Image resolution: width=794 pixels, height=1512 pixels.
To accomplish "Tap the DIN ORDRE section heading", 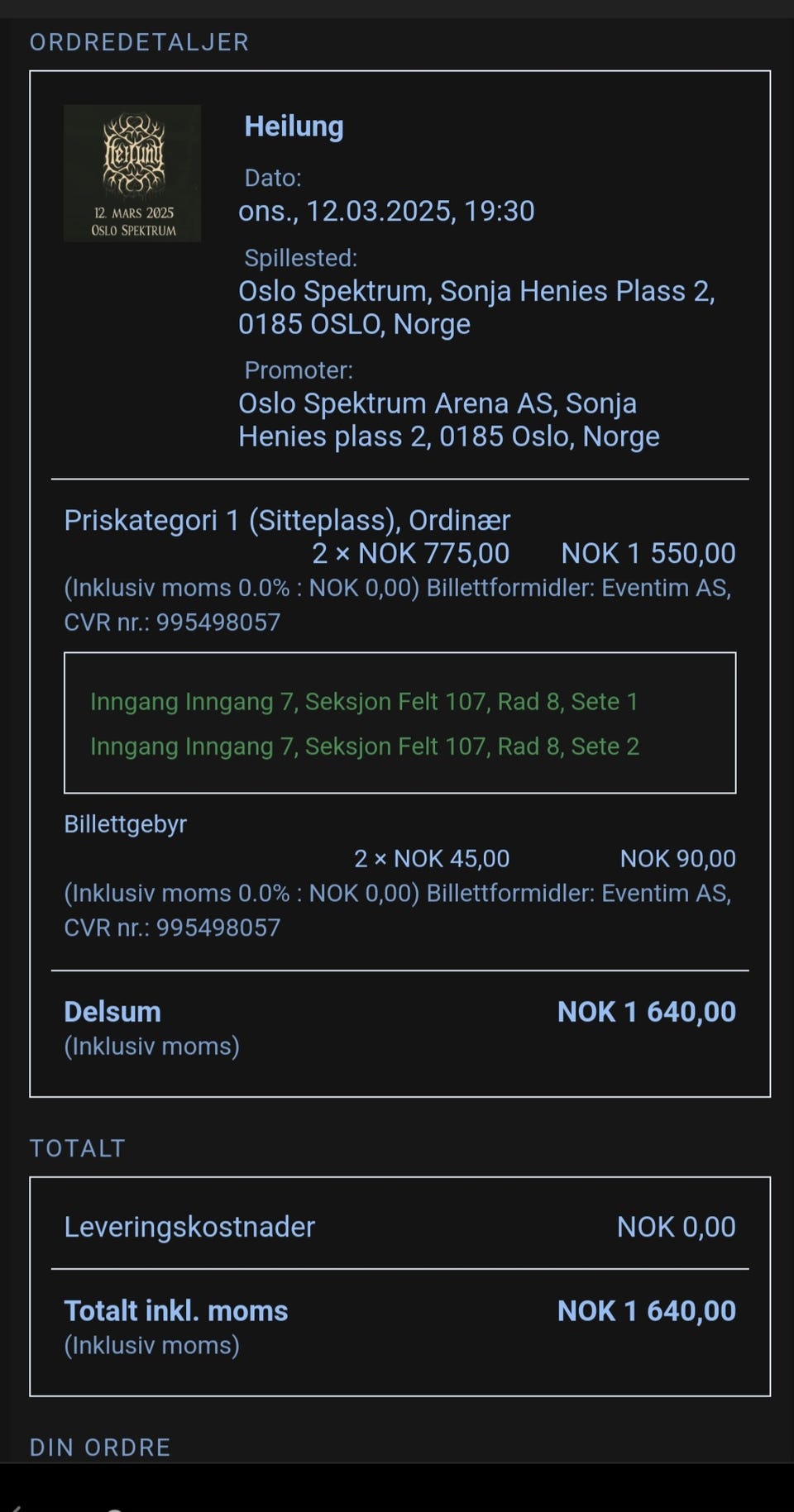I will [100, 1448].
